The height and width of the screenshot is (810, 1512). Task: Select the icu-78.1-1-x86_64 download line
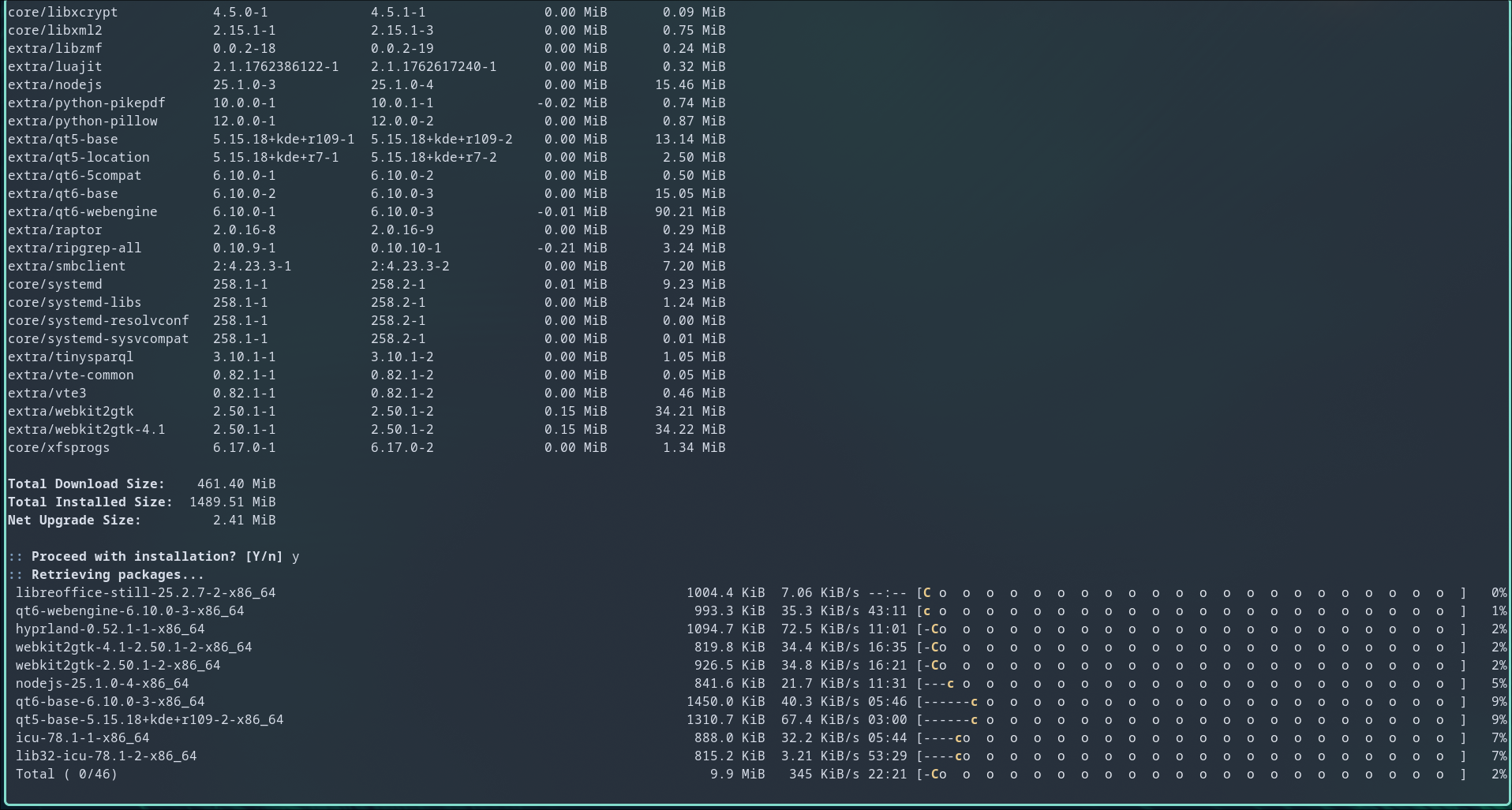(82, 737)
